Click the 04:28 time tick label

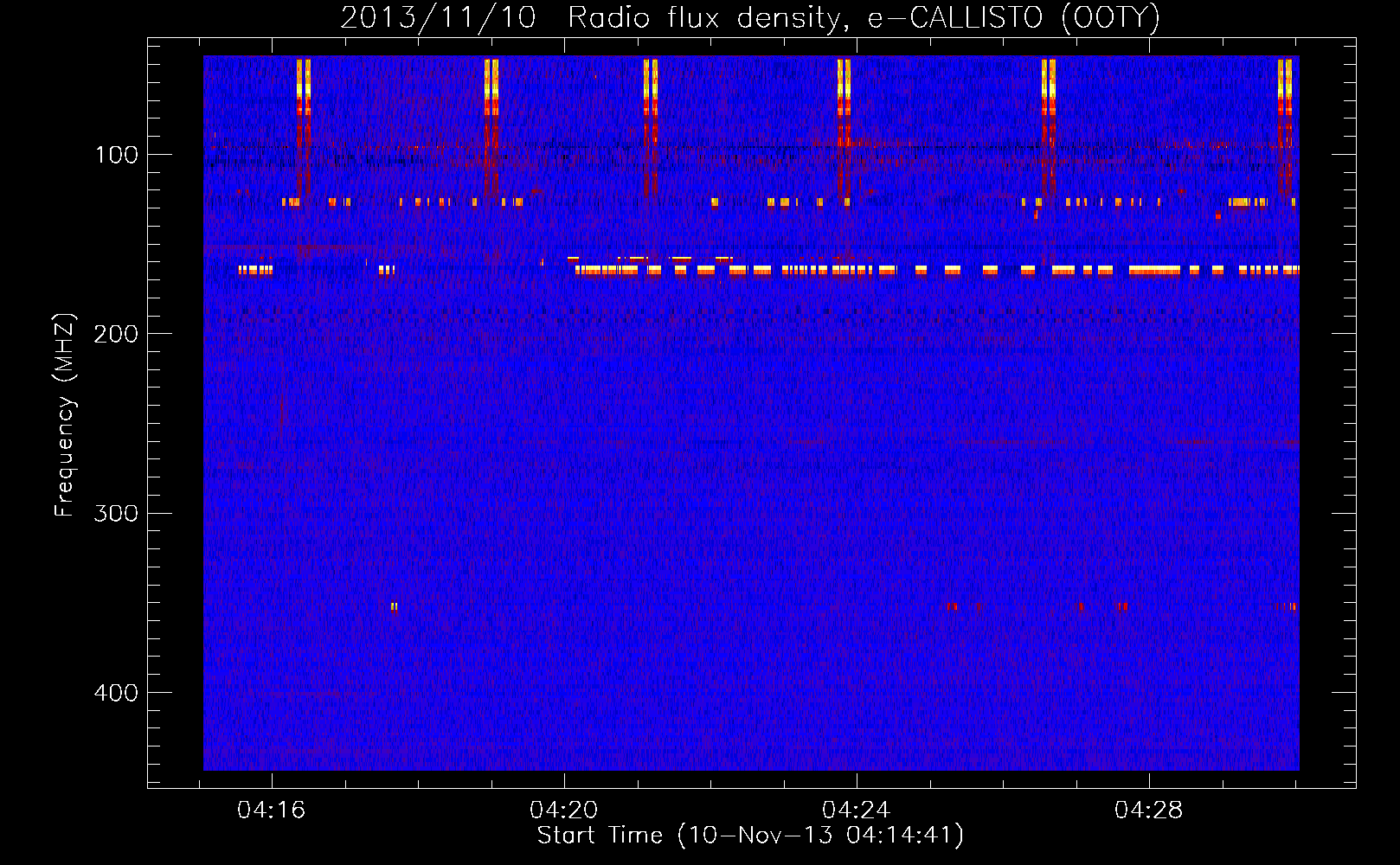1149,811
